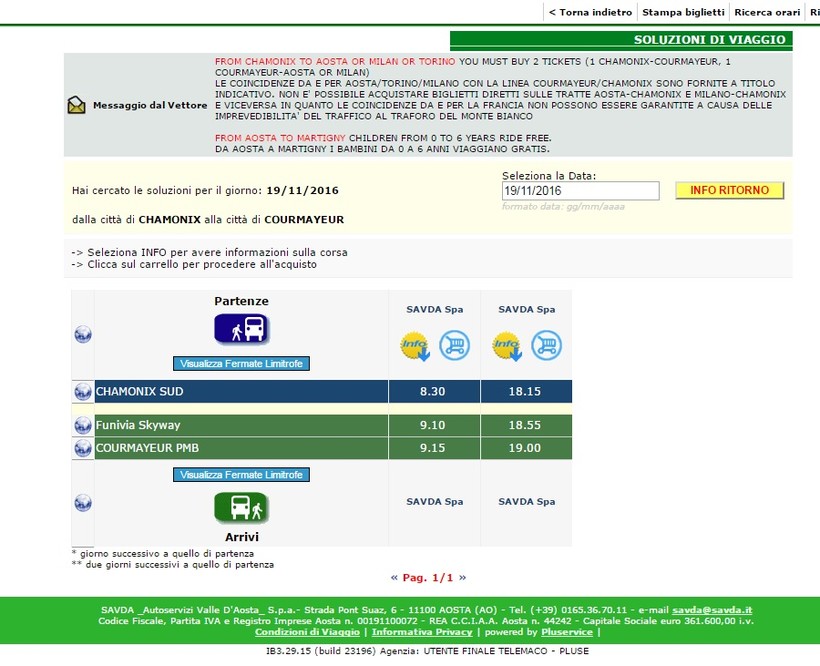Click the envelope Messaggio dal Vettore icon
The height and width of the screenshot is (666, 820).
tap(76, 105)
